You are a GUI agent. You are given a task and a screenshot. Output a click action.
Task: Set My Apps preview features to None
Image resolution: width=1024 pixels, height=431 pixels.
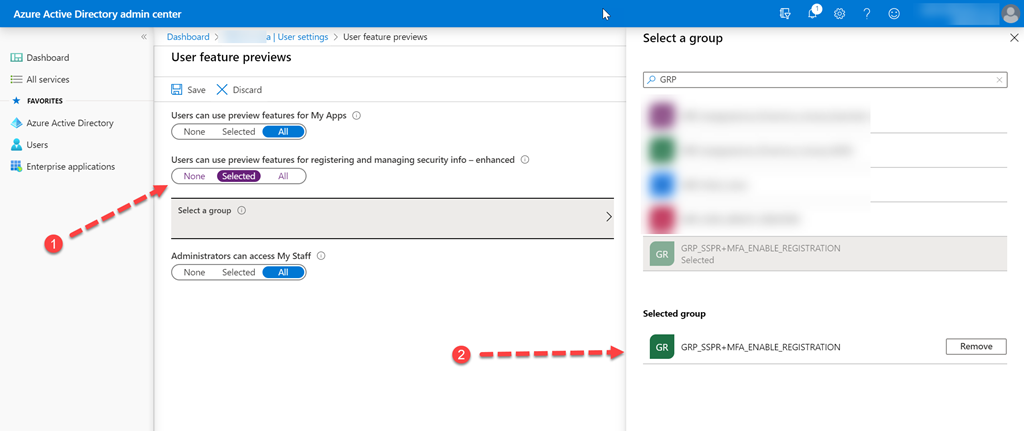194,131
